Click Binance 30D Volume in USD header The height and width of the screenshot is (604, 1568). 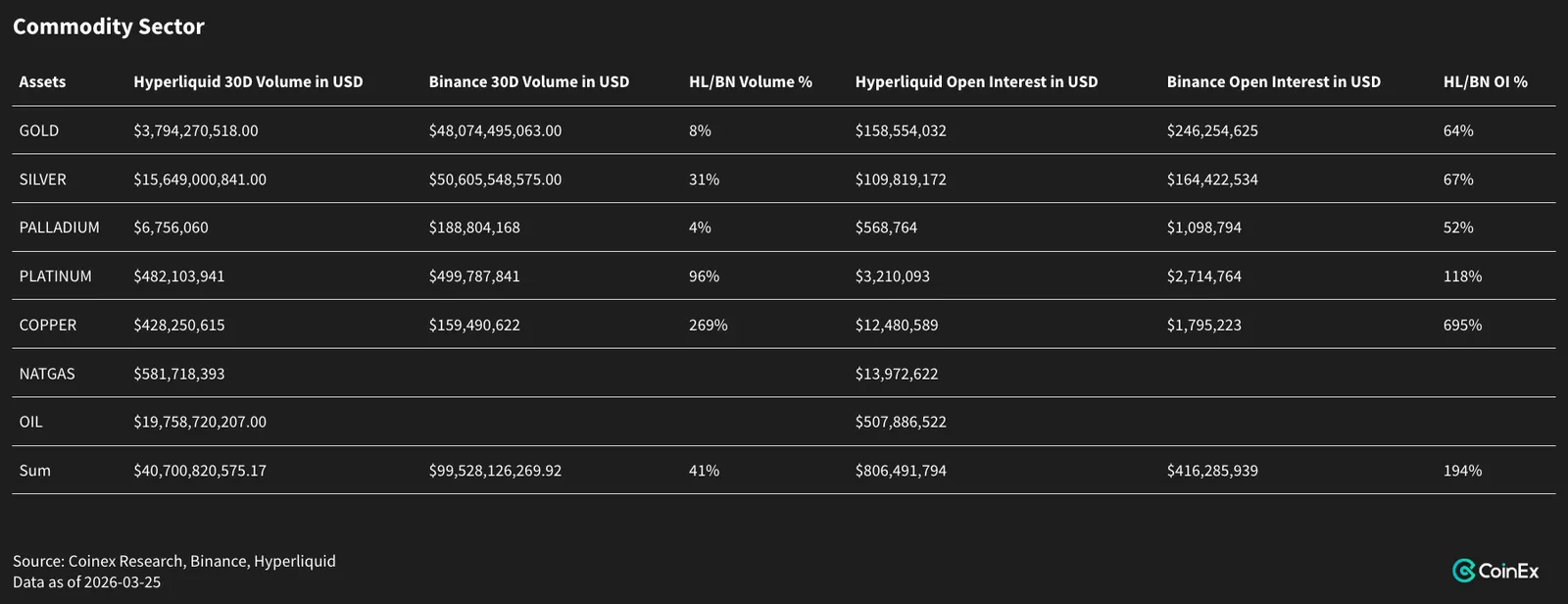click(529, 82)
